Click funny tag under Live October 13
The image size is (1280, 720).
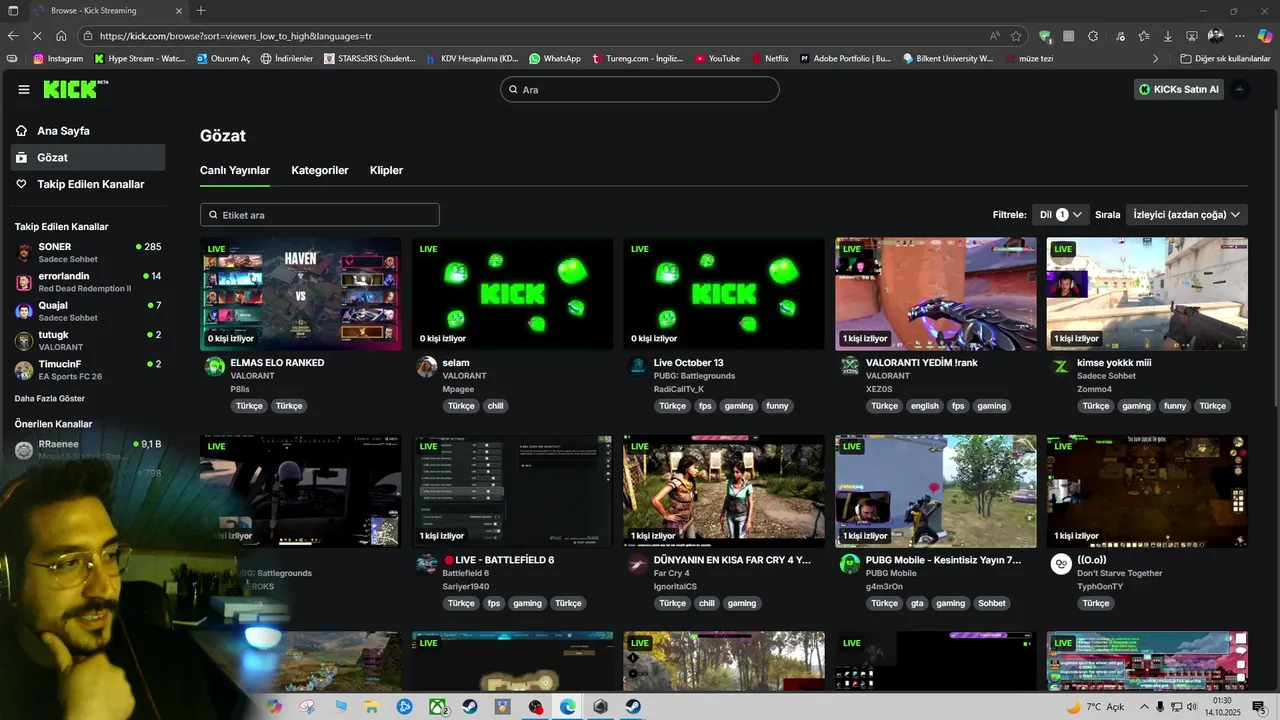(x=777, y=406)
